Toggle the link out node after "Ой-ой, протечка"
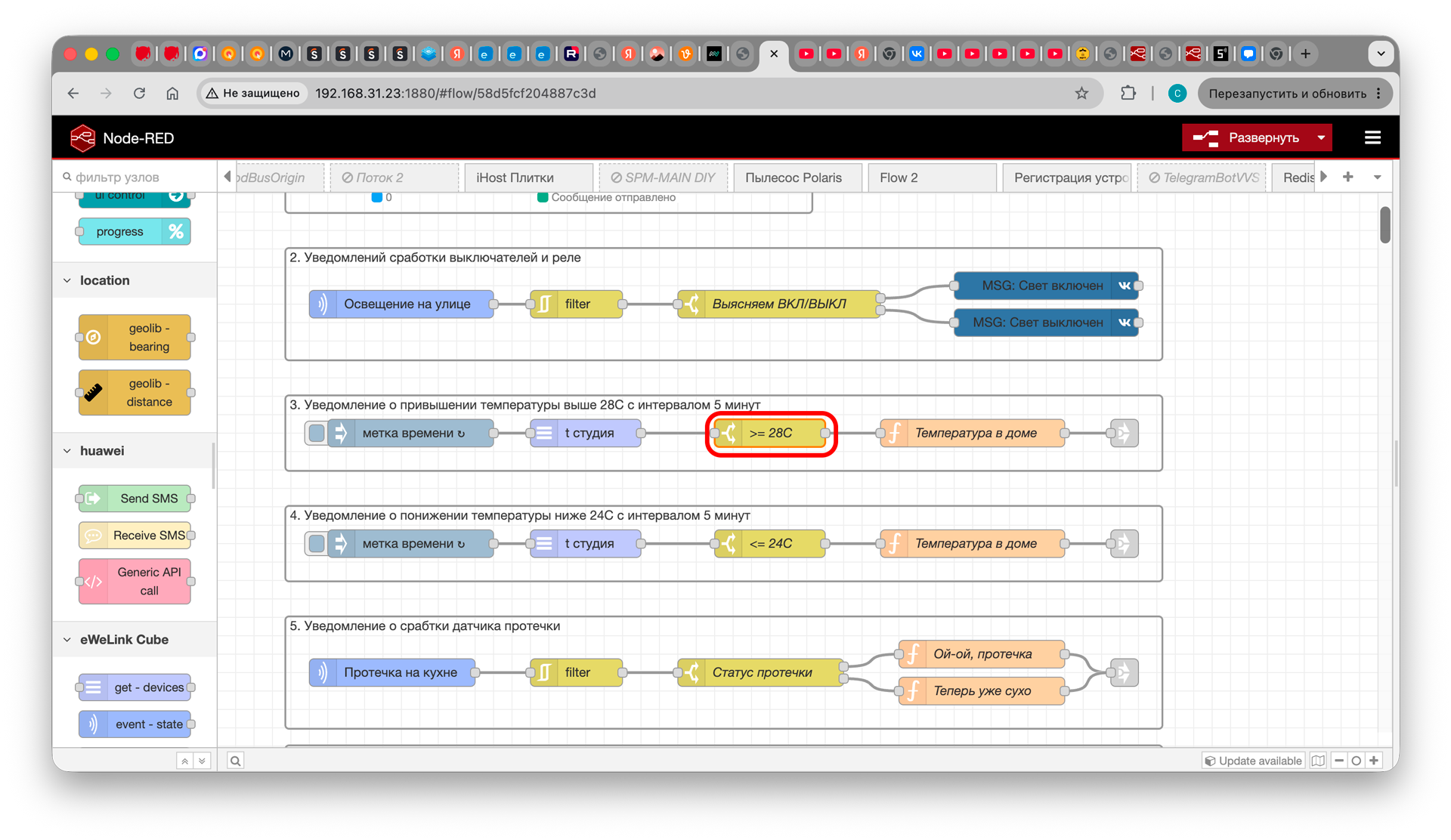Image resolution: width=1451 pixels, height=840 pixels. (1125, 672)
